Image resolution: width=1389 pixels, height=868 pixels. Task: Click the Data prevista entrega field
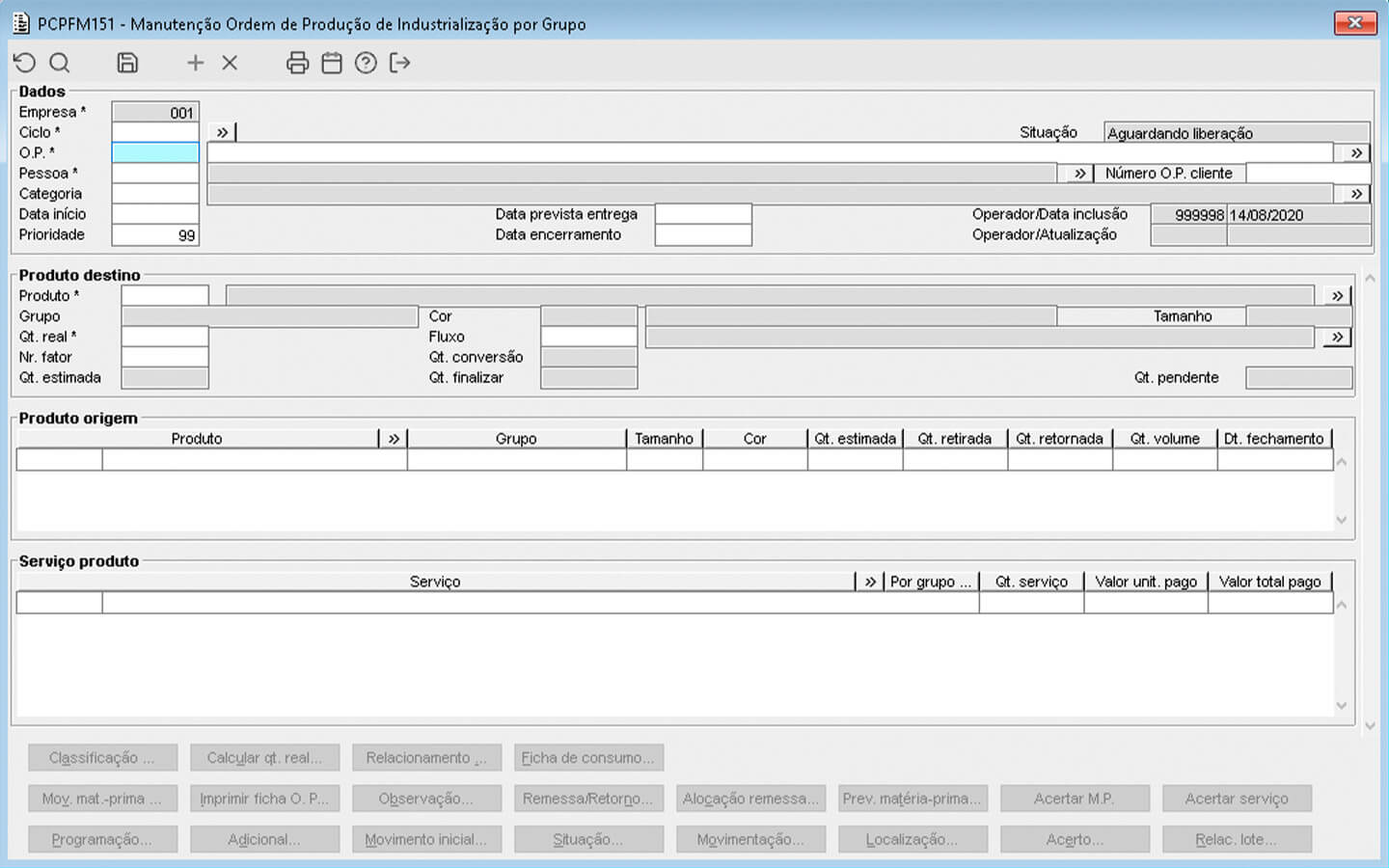[x=702, y=214]
